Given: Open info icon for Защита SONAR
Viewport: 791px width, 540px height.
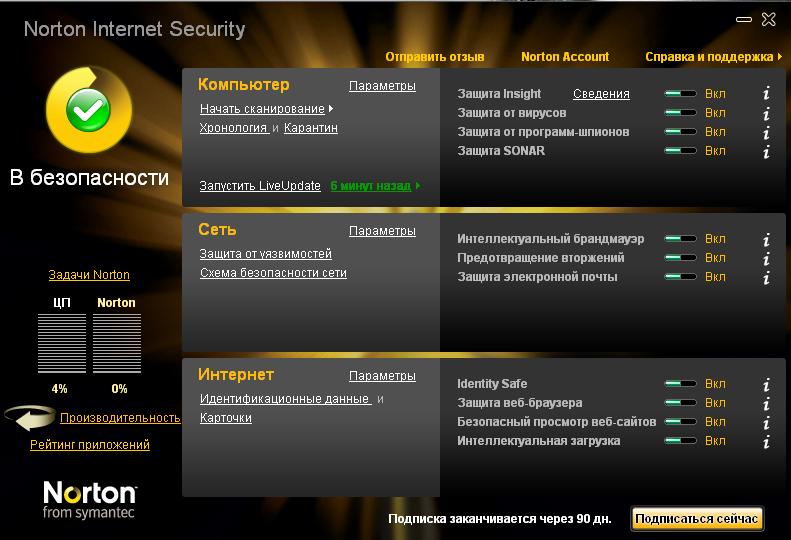Looking at the screenshot, I should (766, 151).
